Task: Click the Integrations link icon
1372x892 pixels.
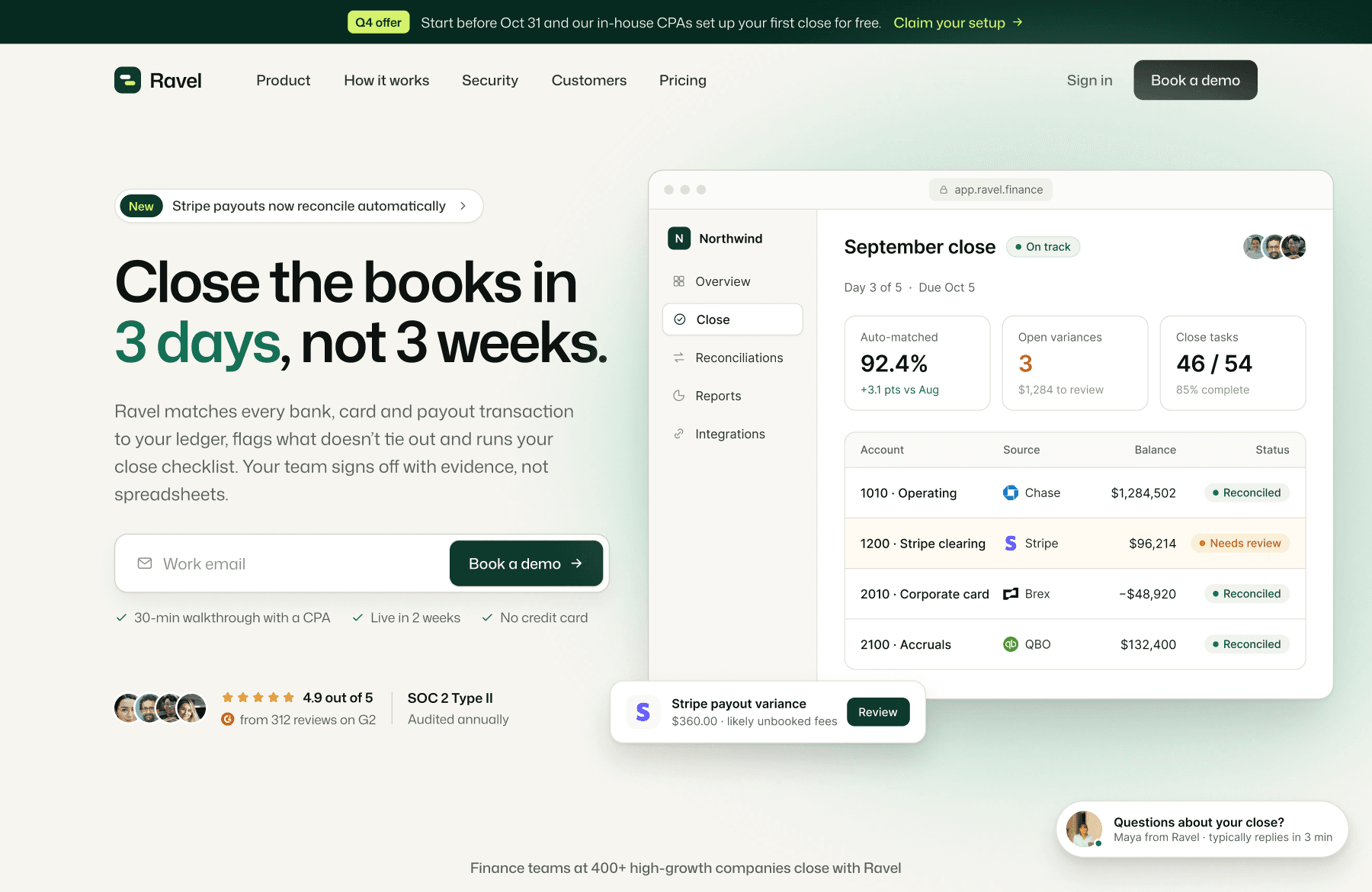Action: pyautogui.click(x=678, y=434)
